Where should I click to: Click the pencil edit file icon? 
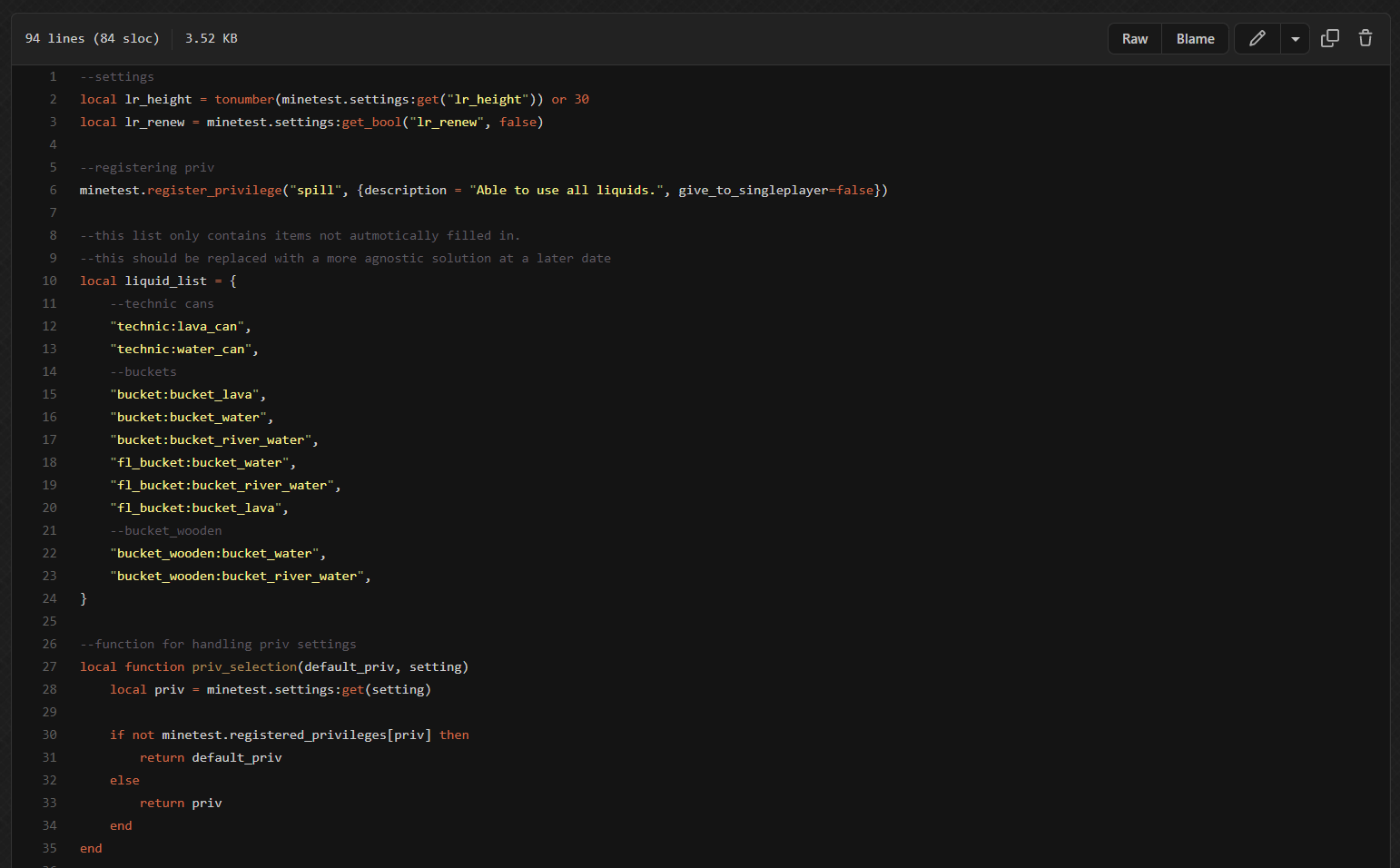(1257, 38)
